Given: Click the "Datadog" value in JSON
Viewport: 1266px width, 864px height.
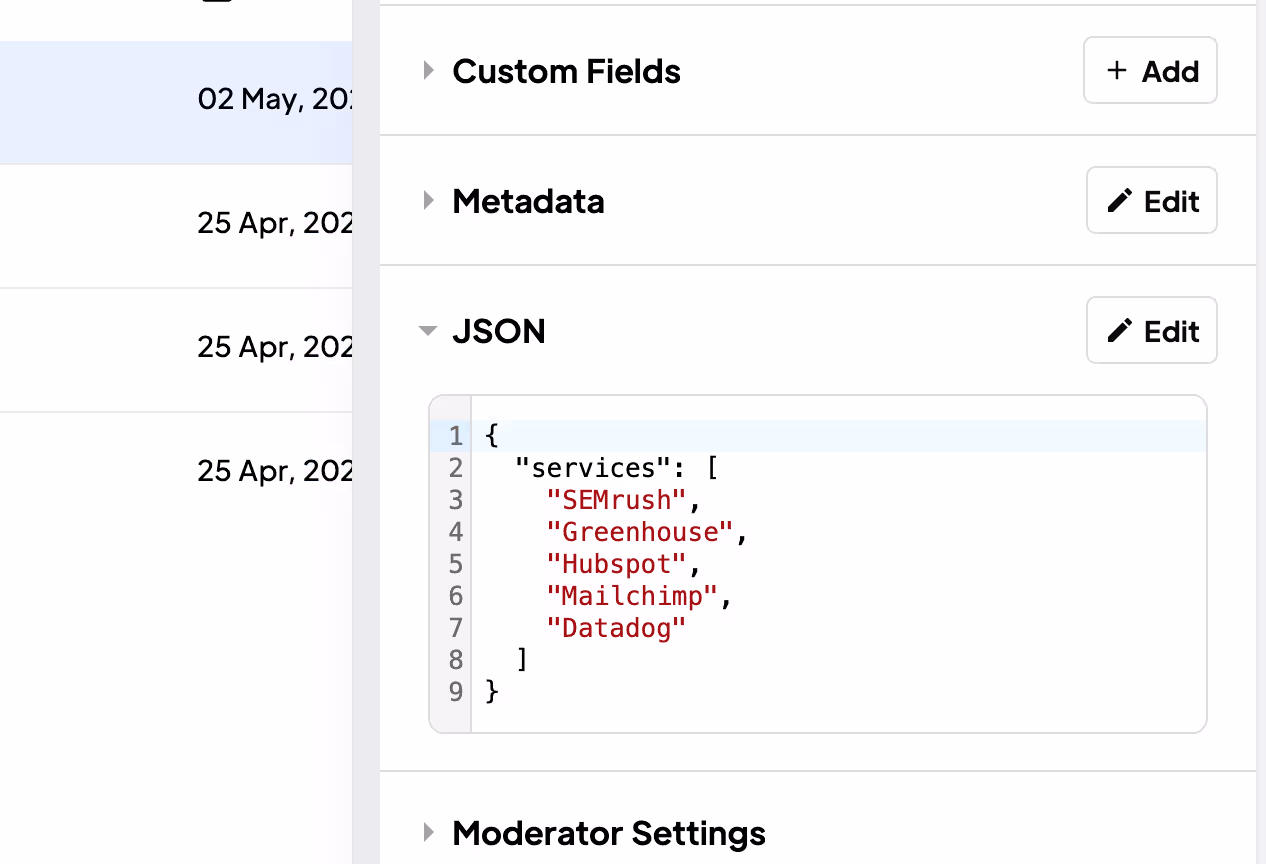Looking at the screenshot, I should [x=617, y=628].
